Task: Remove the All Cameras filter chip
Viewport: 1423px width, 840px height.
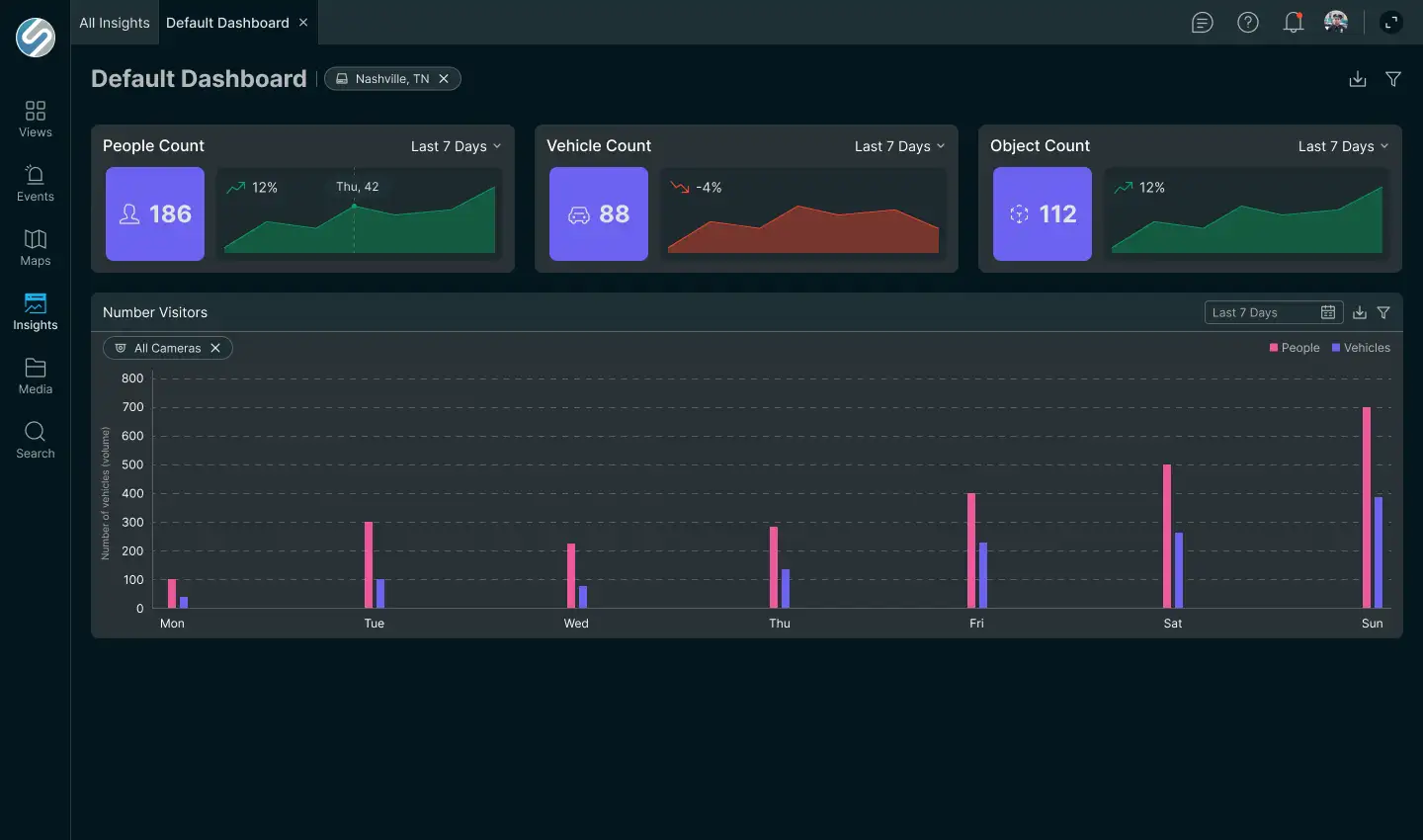Action: click(215, 348)
